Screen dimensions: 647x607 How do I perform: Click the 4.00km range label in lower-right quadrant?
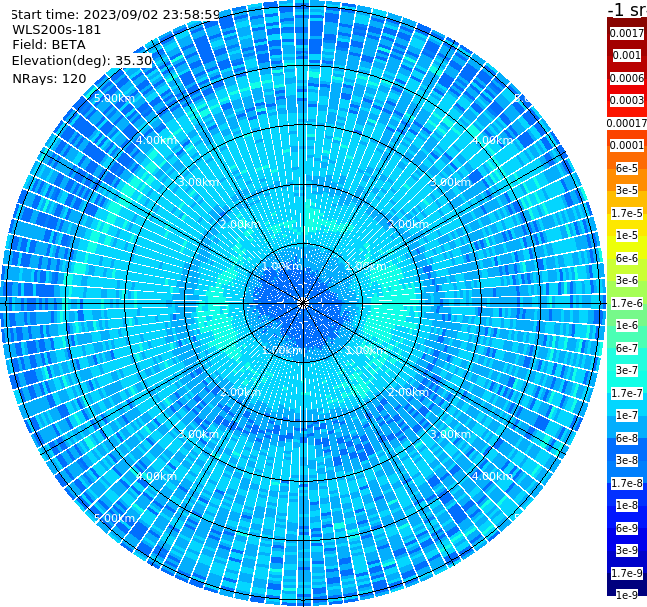click(x=492, y=476)
